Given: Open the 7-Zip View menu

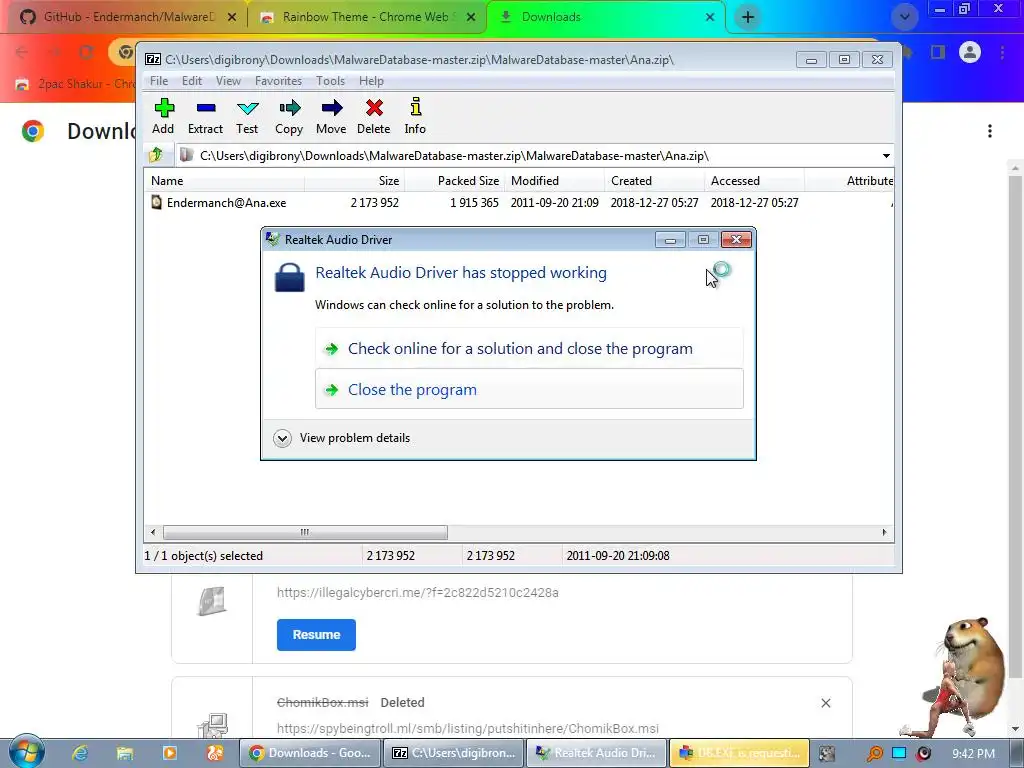Looking at the screenshot, I should click(x=228, y=81).
